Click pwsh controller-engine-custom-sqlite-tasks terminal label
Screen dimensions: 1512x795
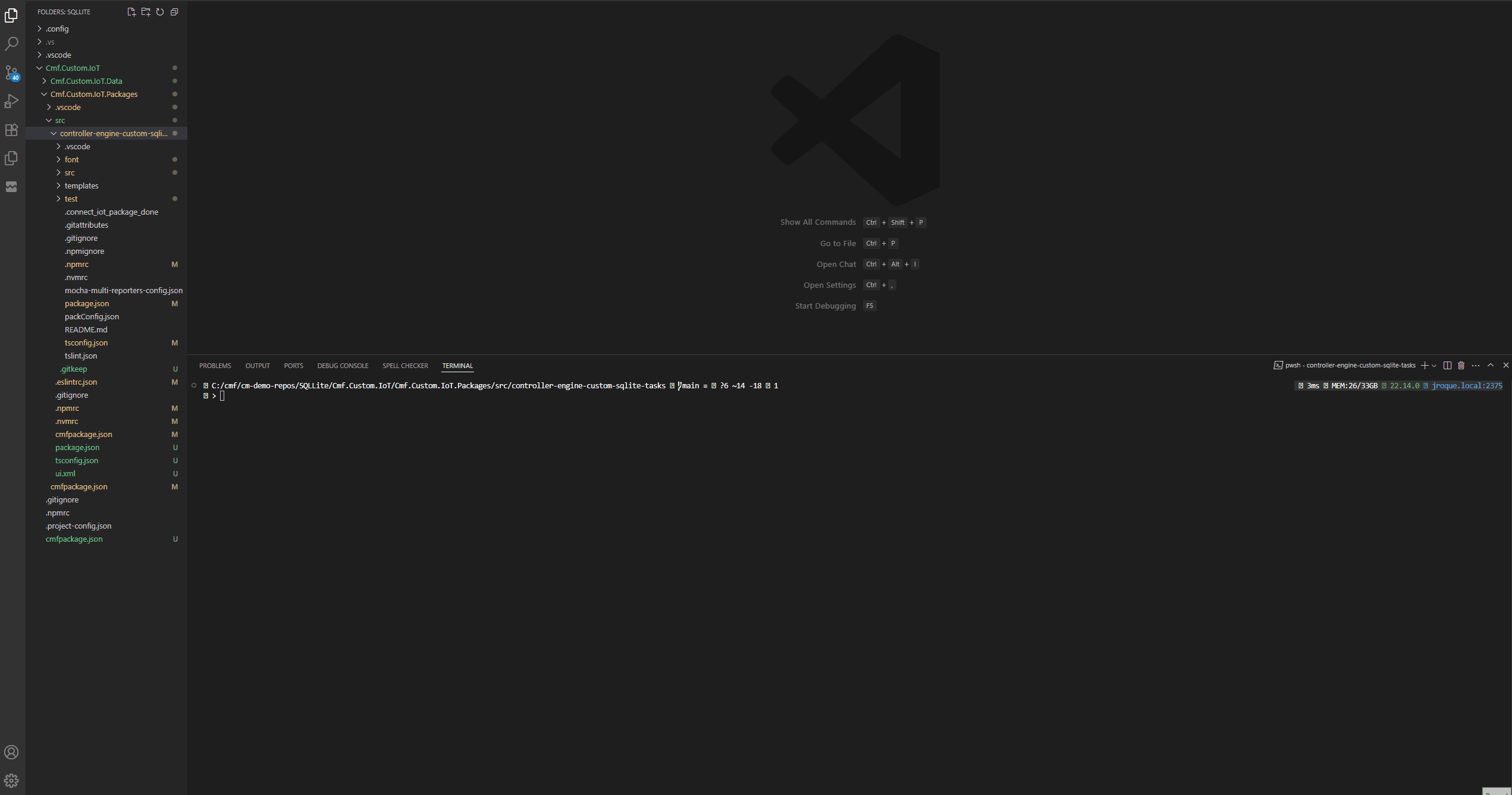coord(1344,366)
